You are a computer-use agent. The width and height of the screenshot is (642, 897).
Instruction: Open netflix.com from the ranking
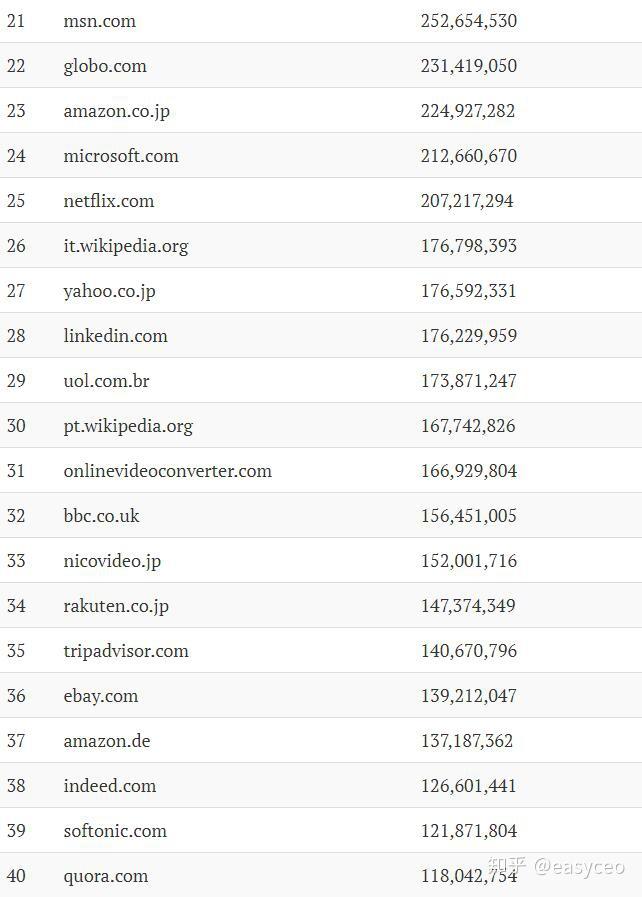click(x=109, y=201)
